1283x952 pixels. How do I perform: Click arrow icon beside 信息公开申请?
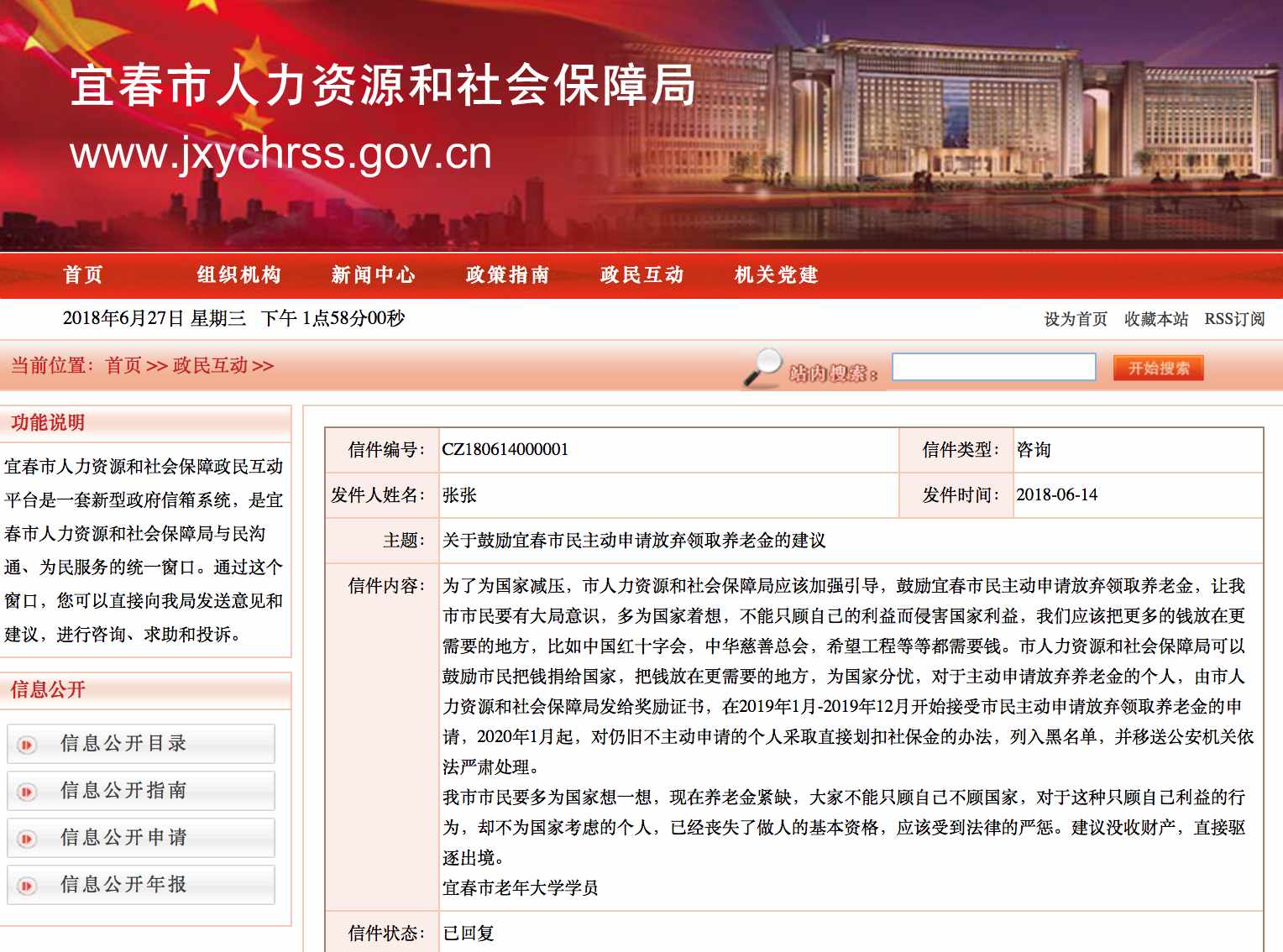[x=27, y=839]
